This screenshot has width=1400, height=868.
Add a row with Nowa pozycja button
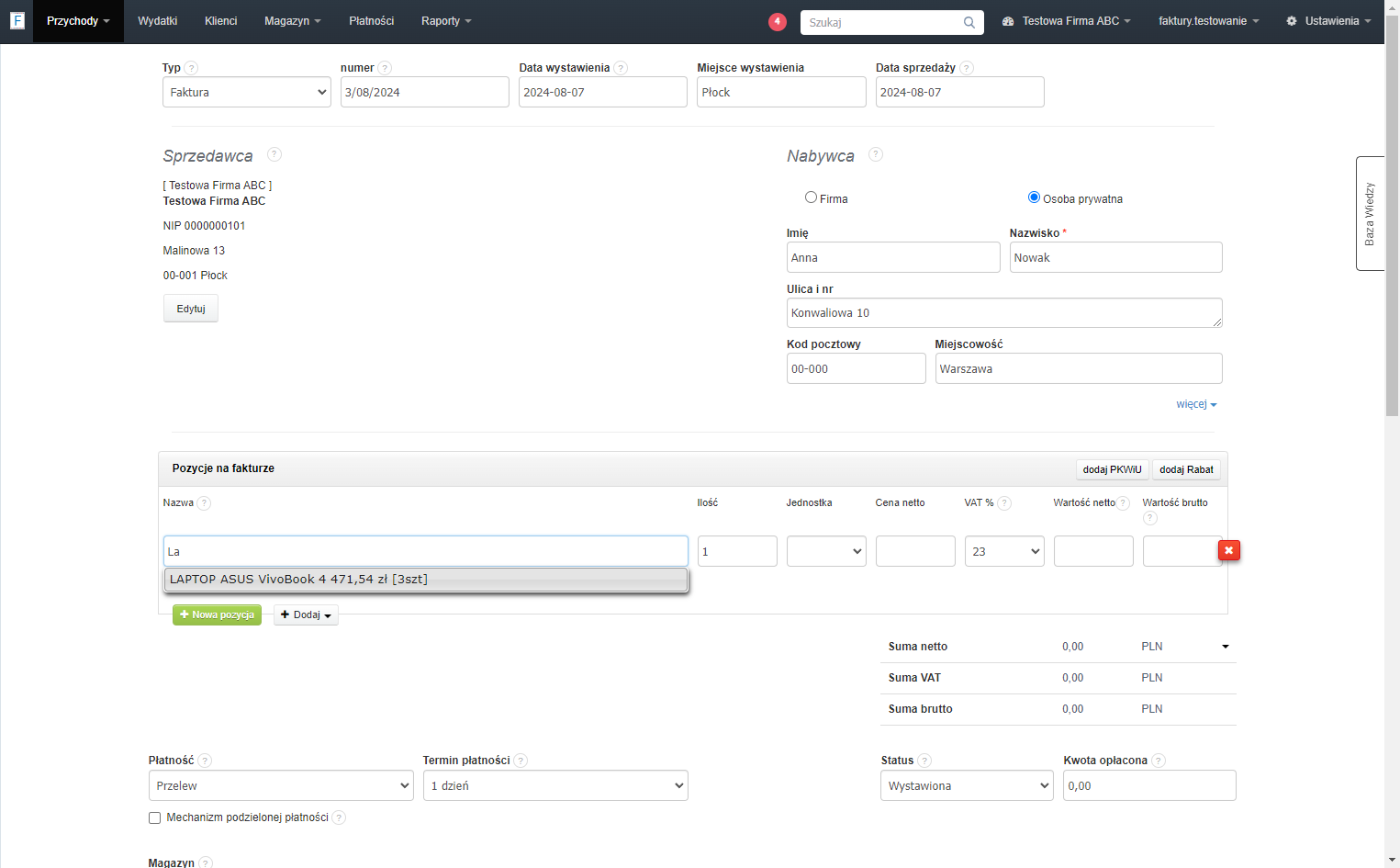(x=217, y=614)
